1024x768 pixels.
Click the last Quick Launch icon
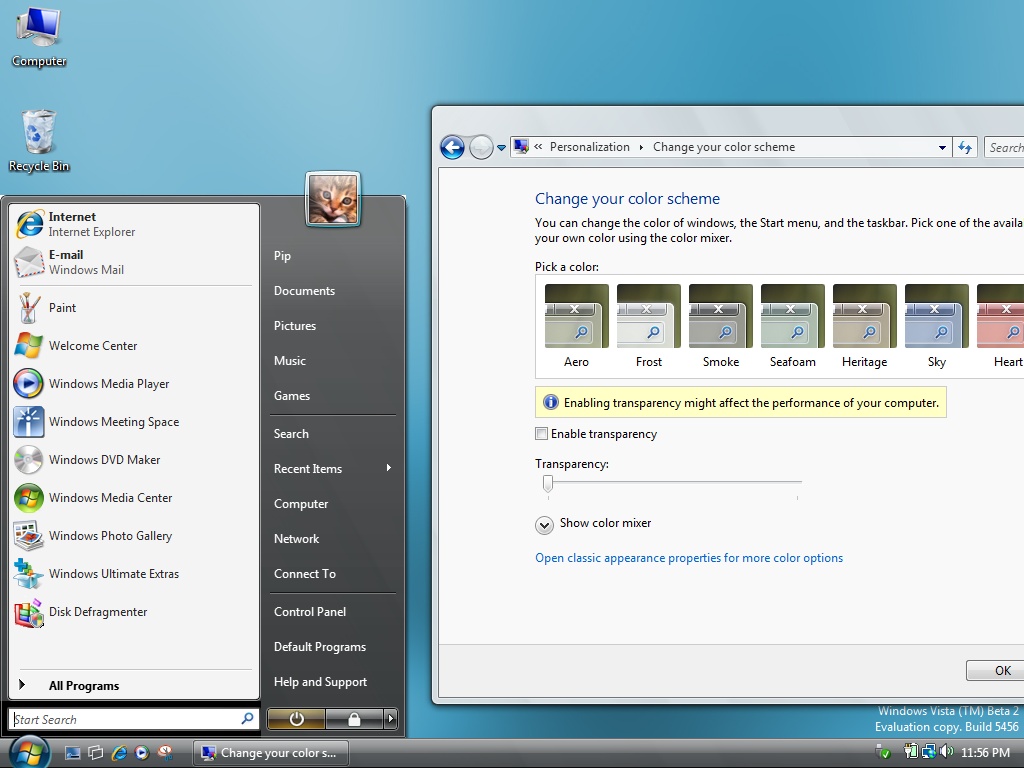[165, 752]
